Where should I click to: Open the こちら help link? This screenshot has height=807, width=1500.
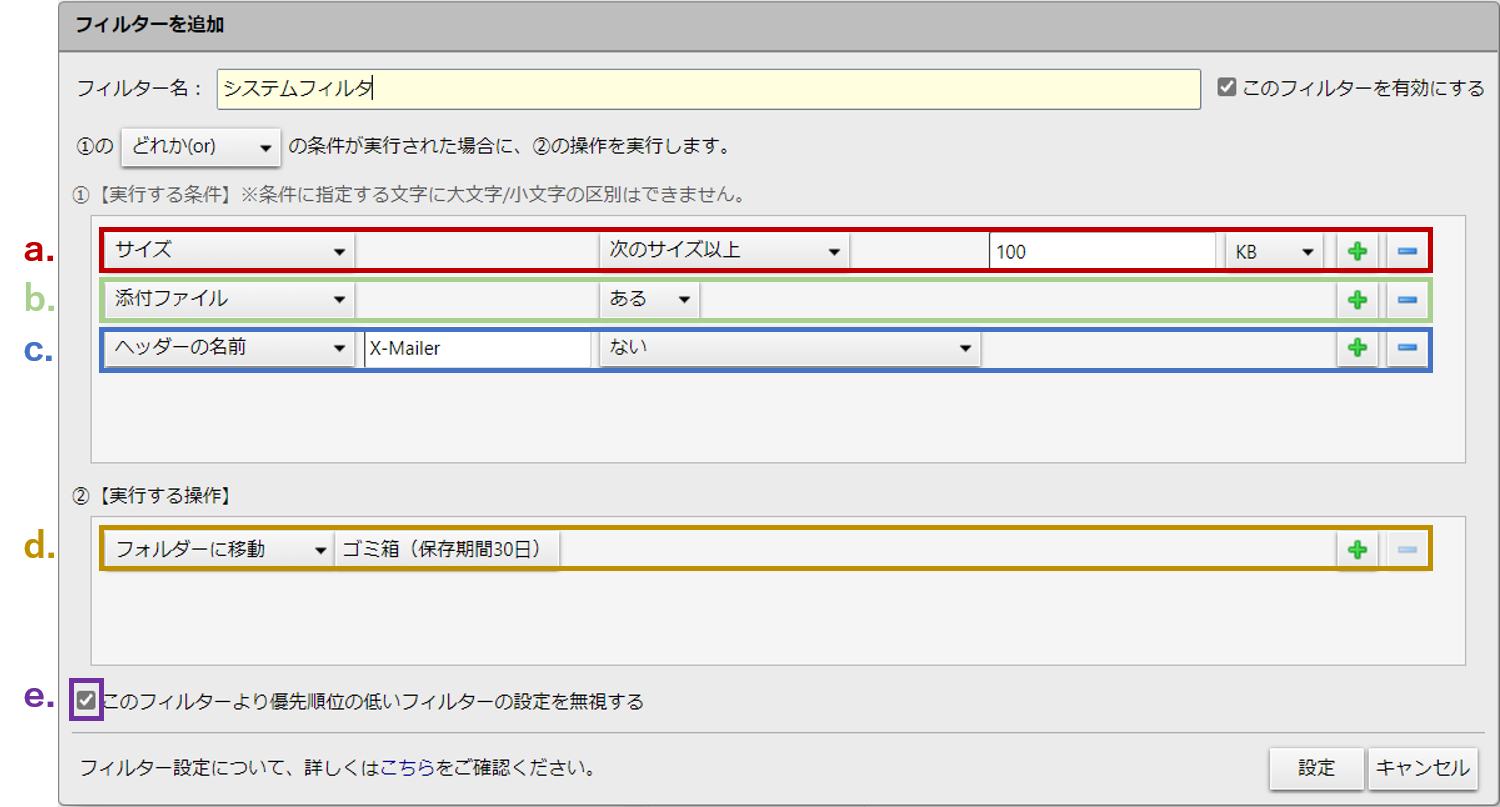pyautogui.click(x=407, y=769)
